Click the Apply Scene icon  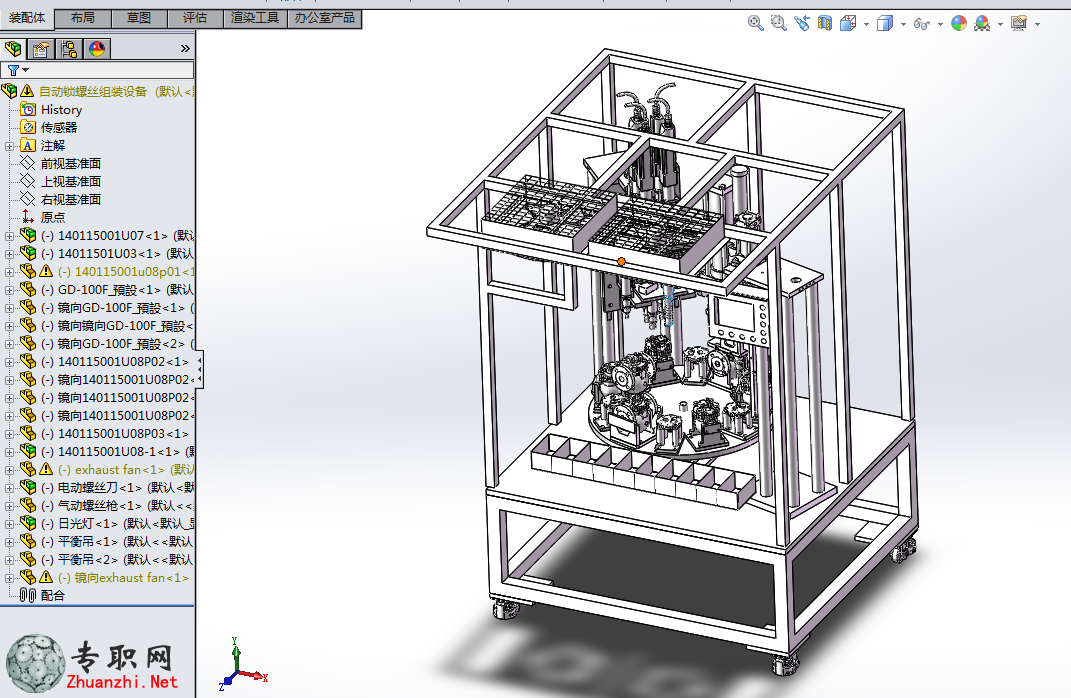coord(982,23)
